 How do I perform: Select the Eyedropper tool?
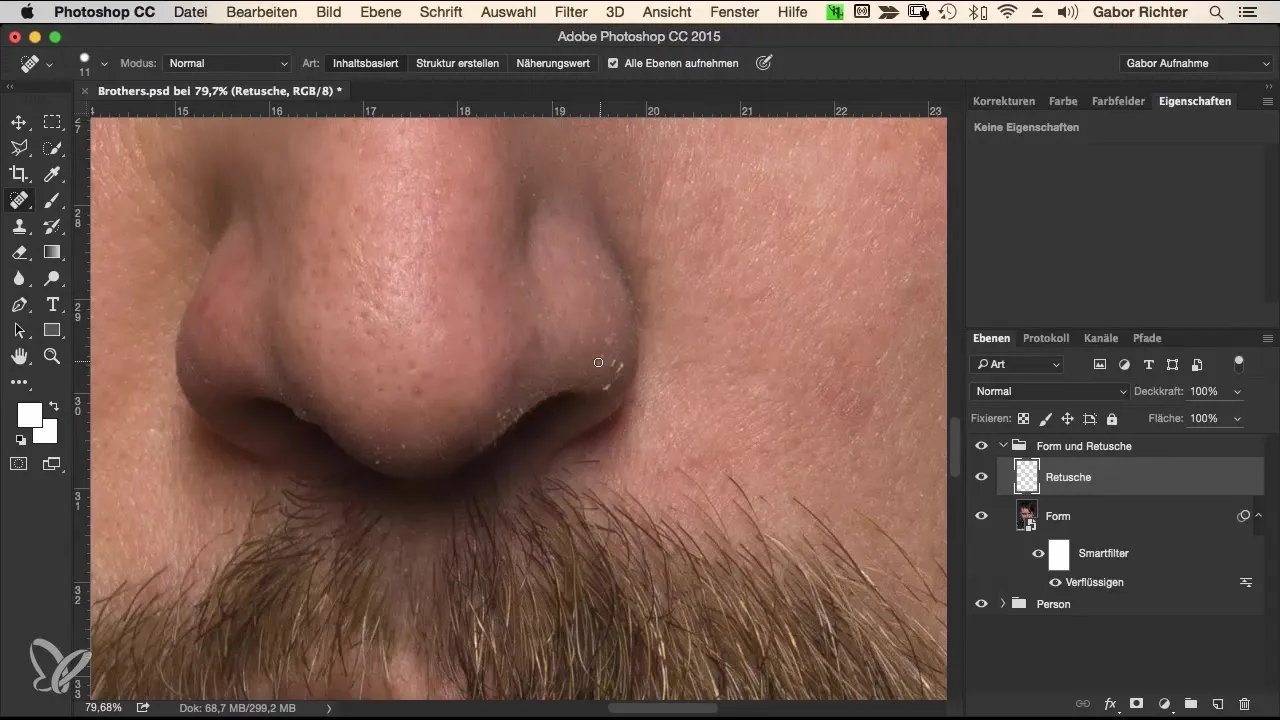click(x=52, y=174)
